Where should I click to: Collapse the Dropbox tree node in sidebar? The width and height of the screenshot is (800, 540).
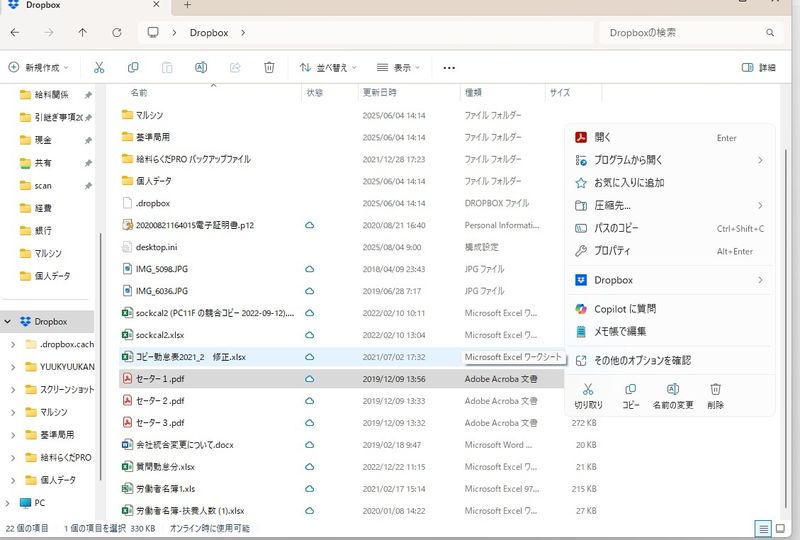[x=9, y=321]
